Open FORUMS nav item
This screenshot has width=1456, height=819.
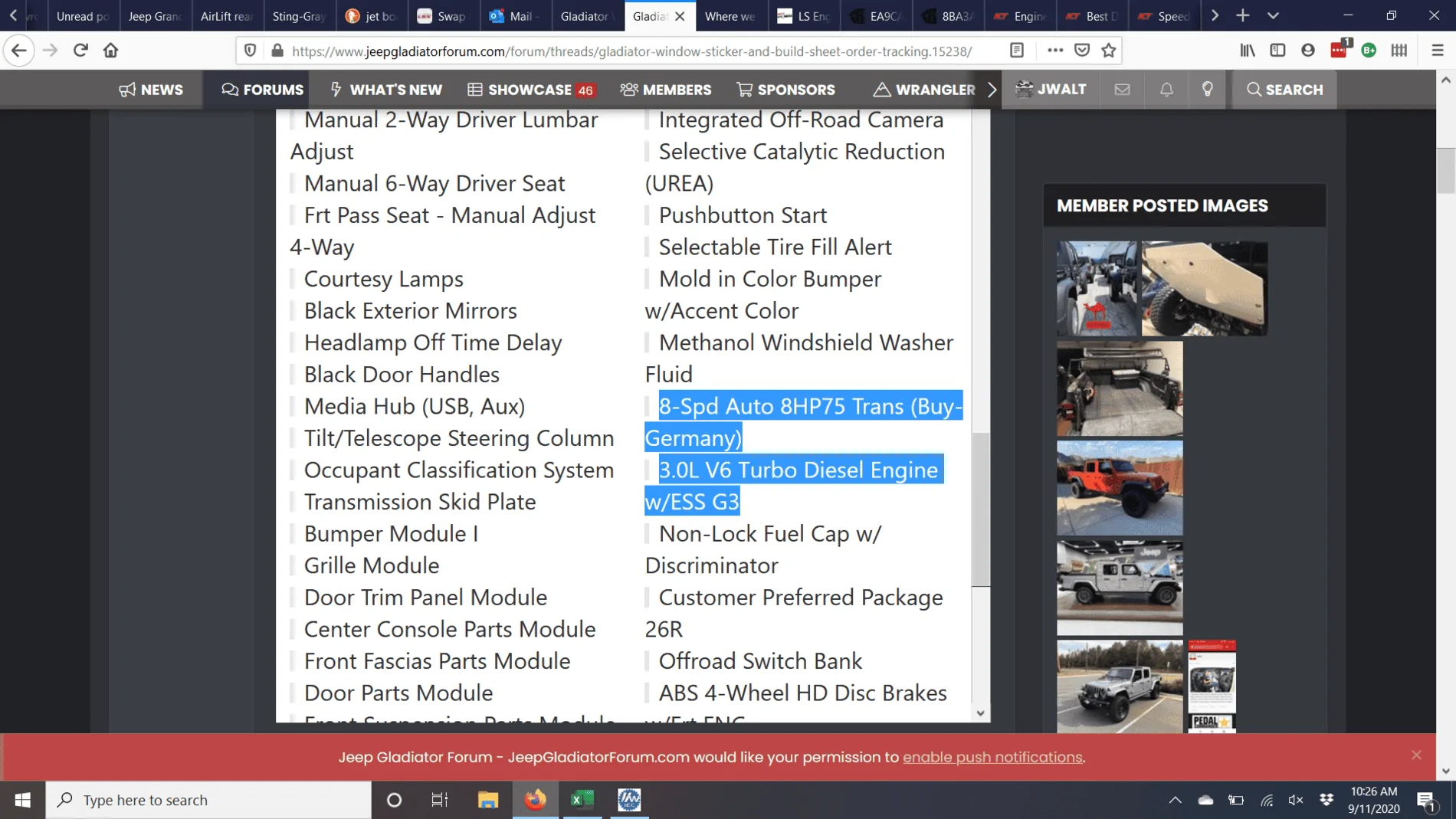[262, 90]
